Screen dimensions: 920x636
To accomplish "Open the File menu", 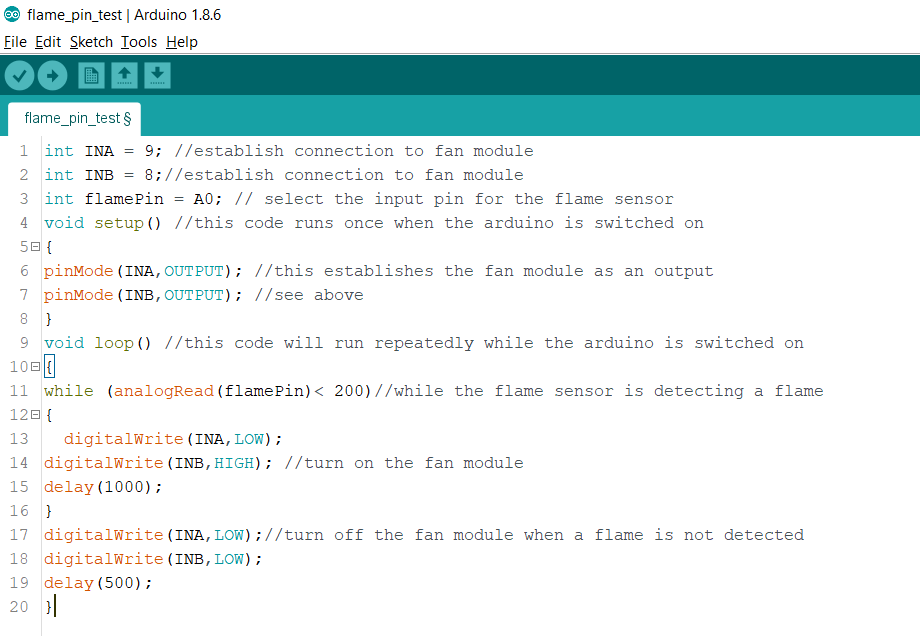I will (x=15, y=42).
